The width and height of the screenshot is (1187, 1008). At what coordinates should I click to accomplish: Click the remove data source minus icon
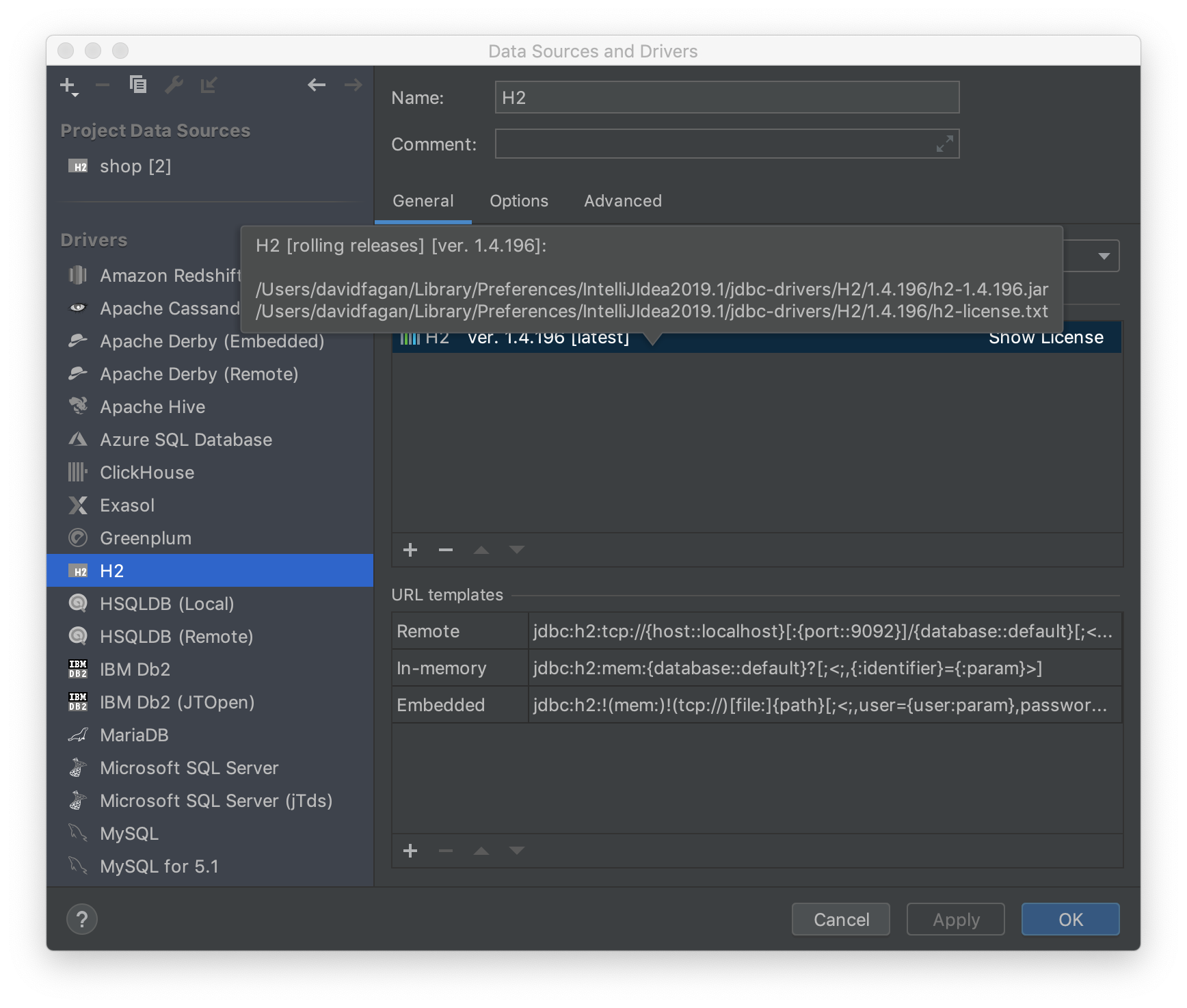103,85
